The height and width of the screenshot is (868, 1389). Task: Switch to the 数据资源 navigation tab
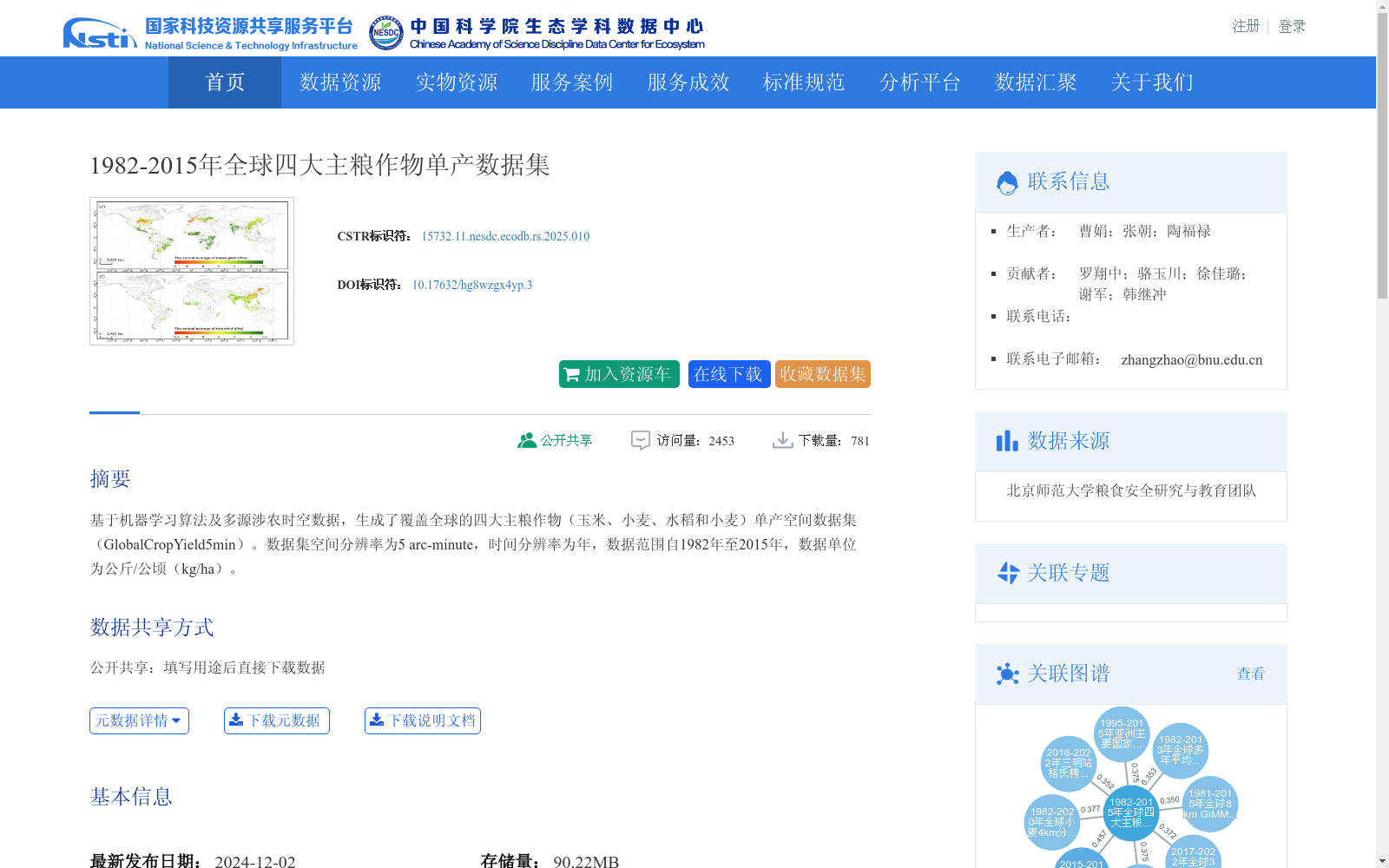(339, 82)
